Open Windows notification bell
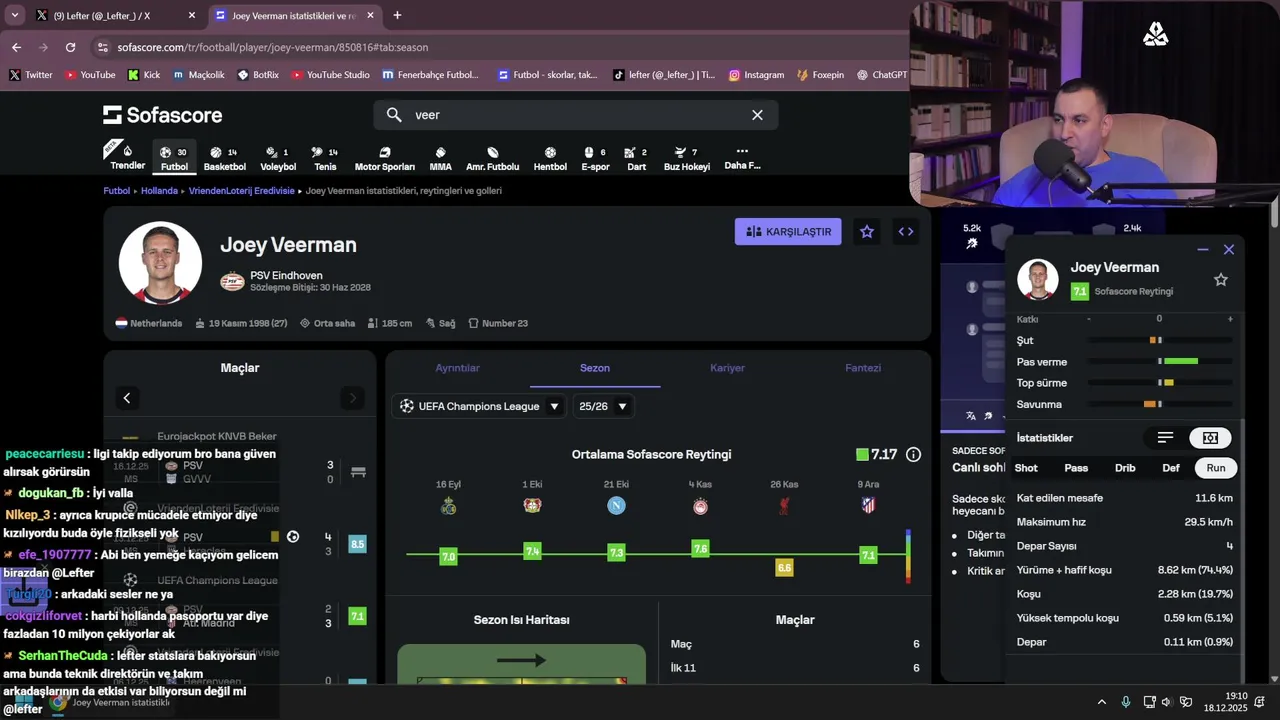Image resolution: width=1280 pixels, height=720 pixels. click(1260, 702)
